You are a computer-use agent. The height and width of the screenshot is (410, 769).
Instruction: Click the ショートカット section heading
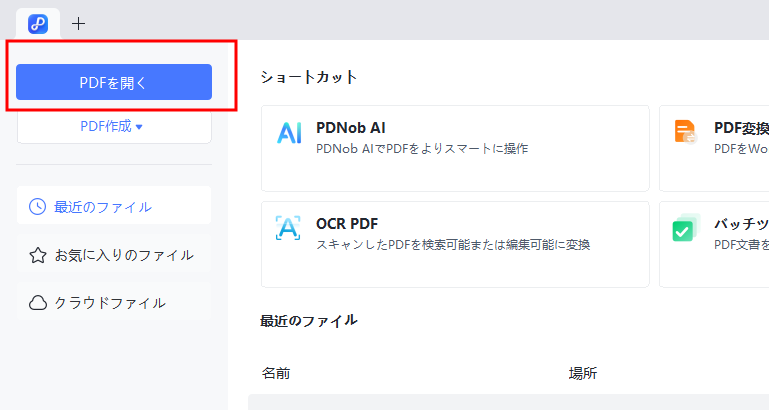pyautogui.click(x=308, y=77)
